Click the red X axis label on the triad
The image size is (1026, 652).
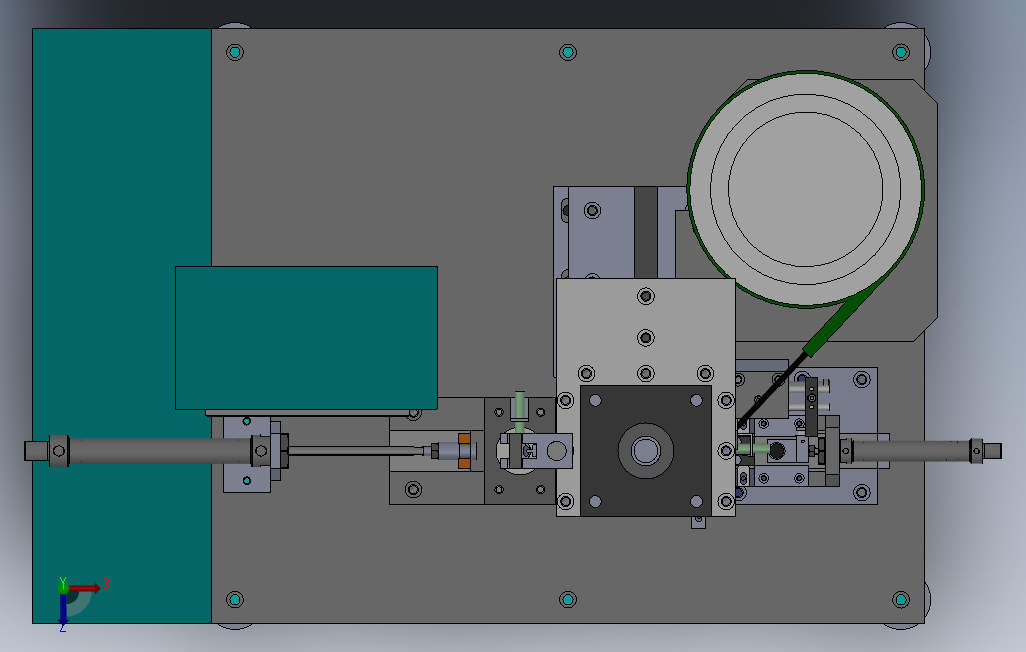107,583
